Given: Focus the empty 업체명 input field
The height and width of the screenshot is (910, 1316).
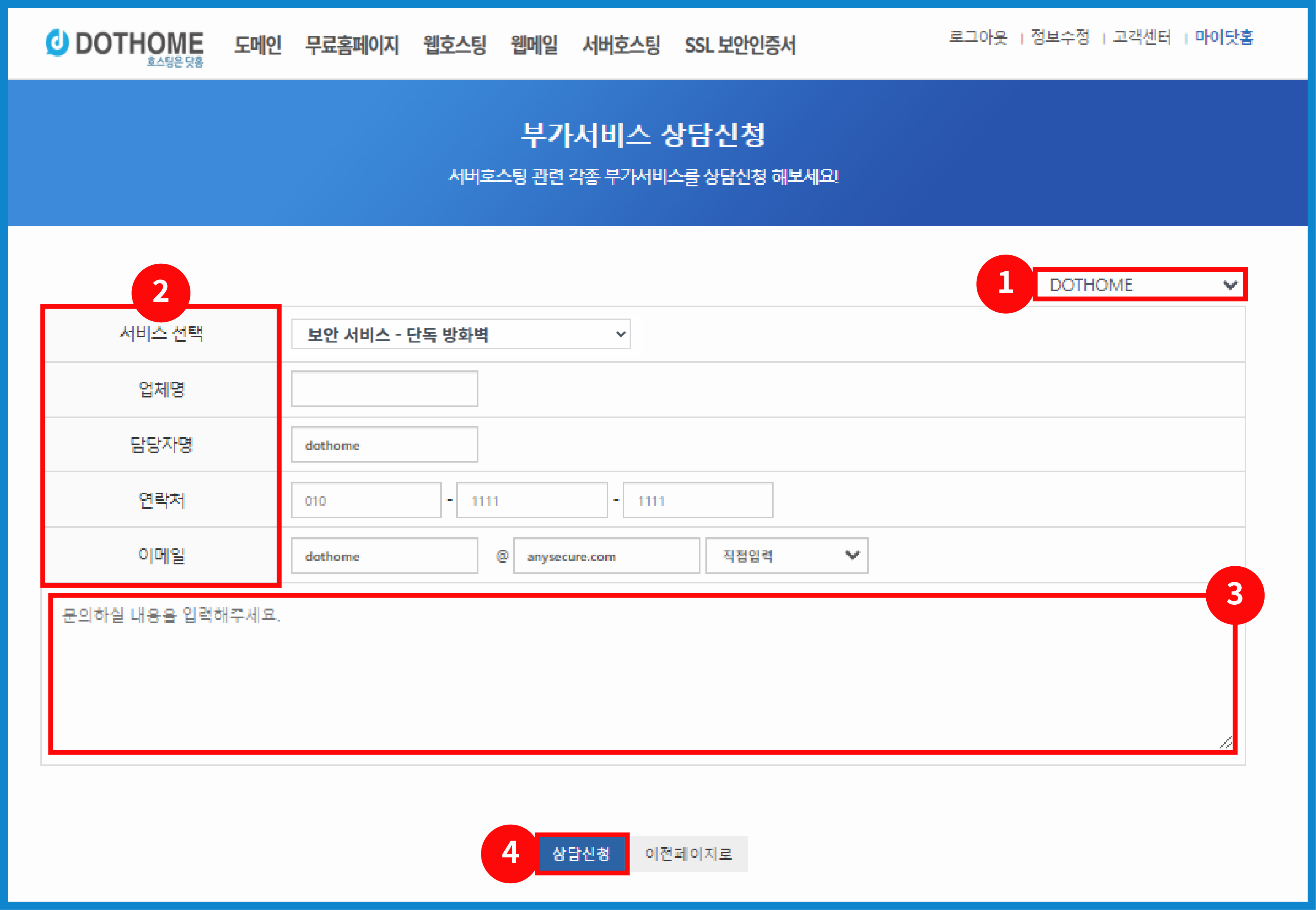Looking at the screenshot, I should pyautogui.click(x=384, y=389).
